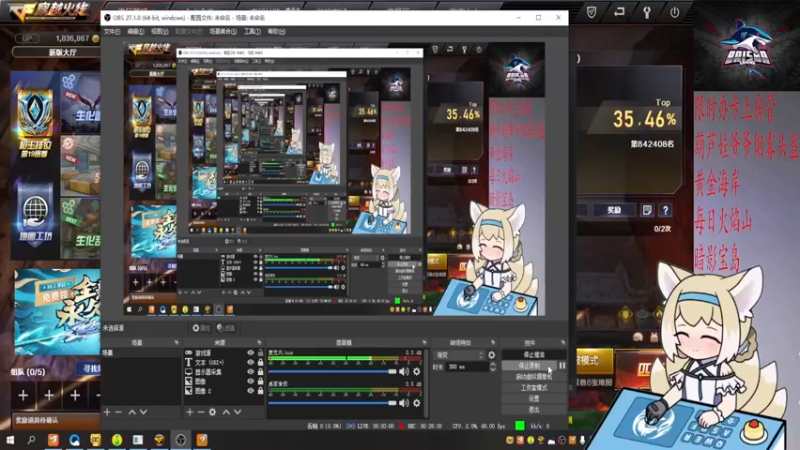The image size is (800, 450).
Task: Open 设置 settings button in Controls
Action: coord(534,398)
